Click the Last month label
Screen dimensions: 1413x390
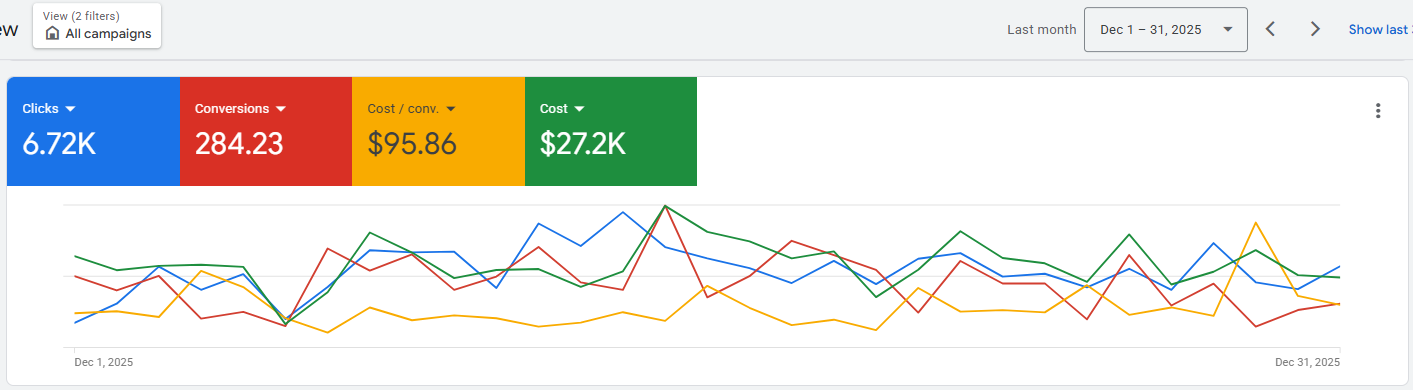coord(1041,29)
